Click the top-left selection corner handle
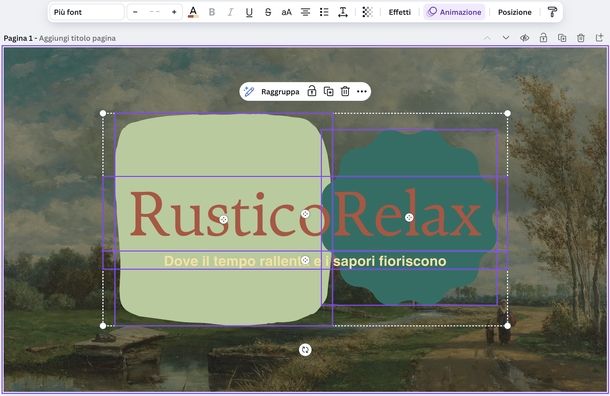Viewport: 610px width, 396px height. point(103,113)
